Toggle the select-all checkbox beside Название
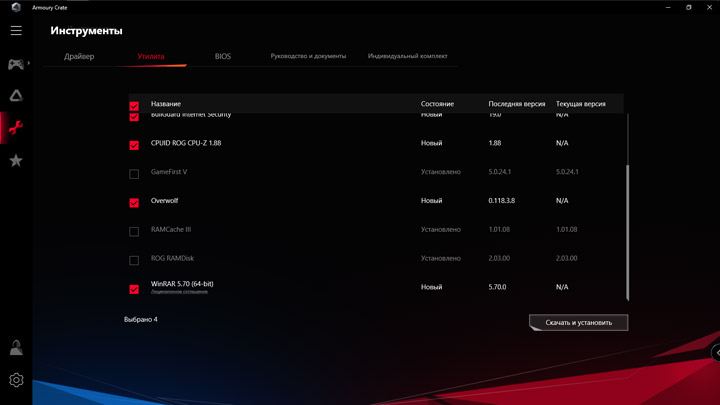The width and height of the screenshot is (720, 405). click(134, 106)
